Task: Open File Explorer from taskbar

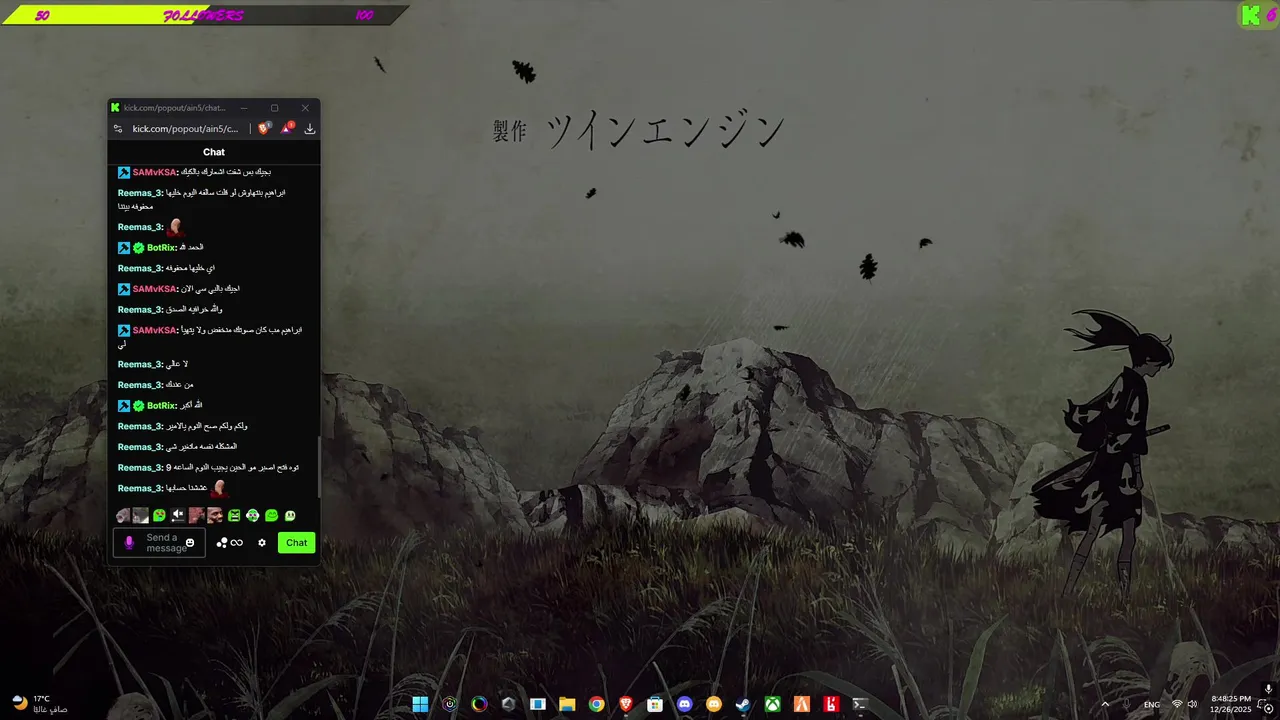Action: pos(567,704)
